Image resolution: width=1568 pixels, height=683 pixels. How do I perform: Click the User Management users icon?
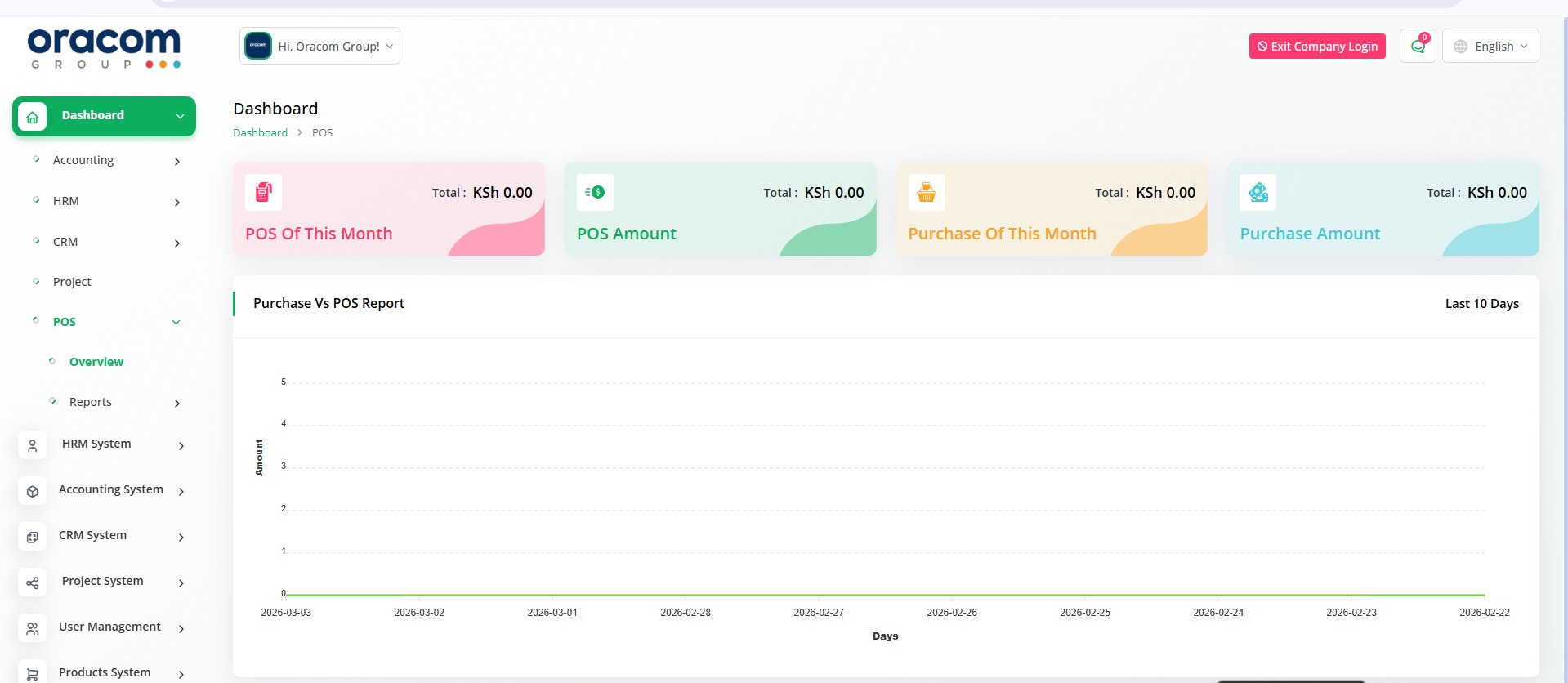click(x=33, y=628)
